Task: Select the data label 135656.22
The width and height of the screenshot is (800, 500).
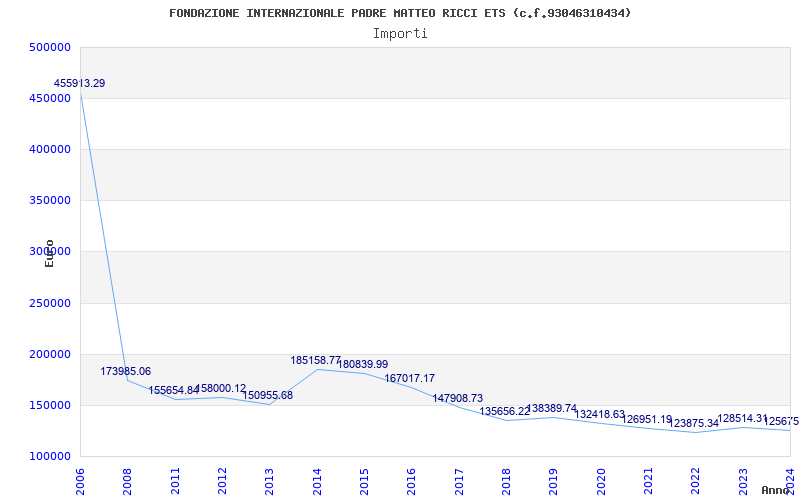Action: tap(505, 411)
